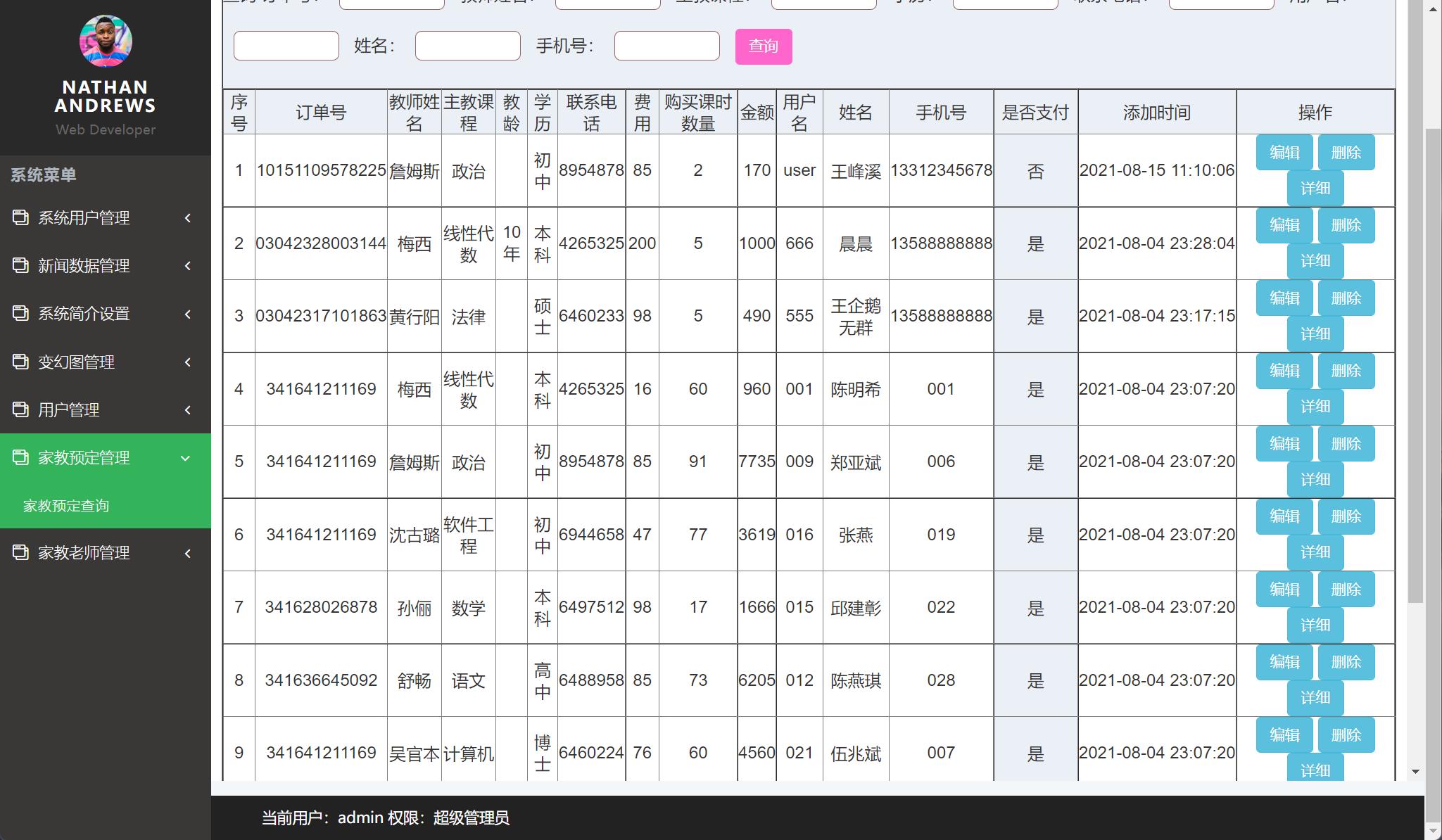The height and width of the screenshot is (840, 1442).
Task: Focus the 手机号 search input field
Action: point(666,46)
